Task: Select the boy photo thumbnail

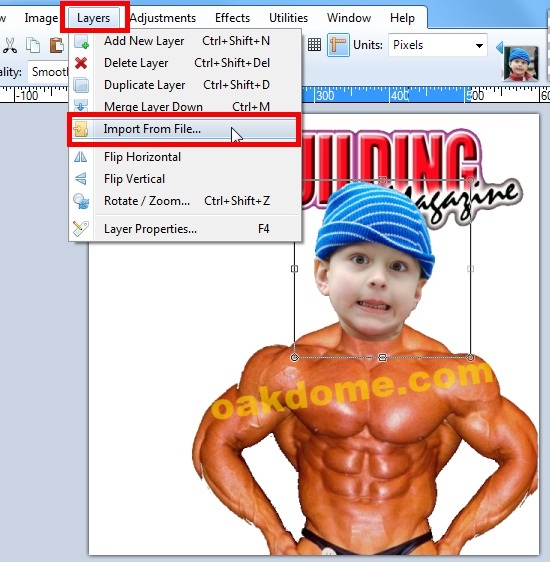Action: click(x=521, y=63)
